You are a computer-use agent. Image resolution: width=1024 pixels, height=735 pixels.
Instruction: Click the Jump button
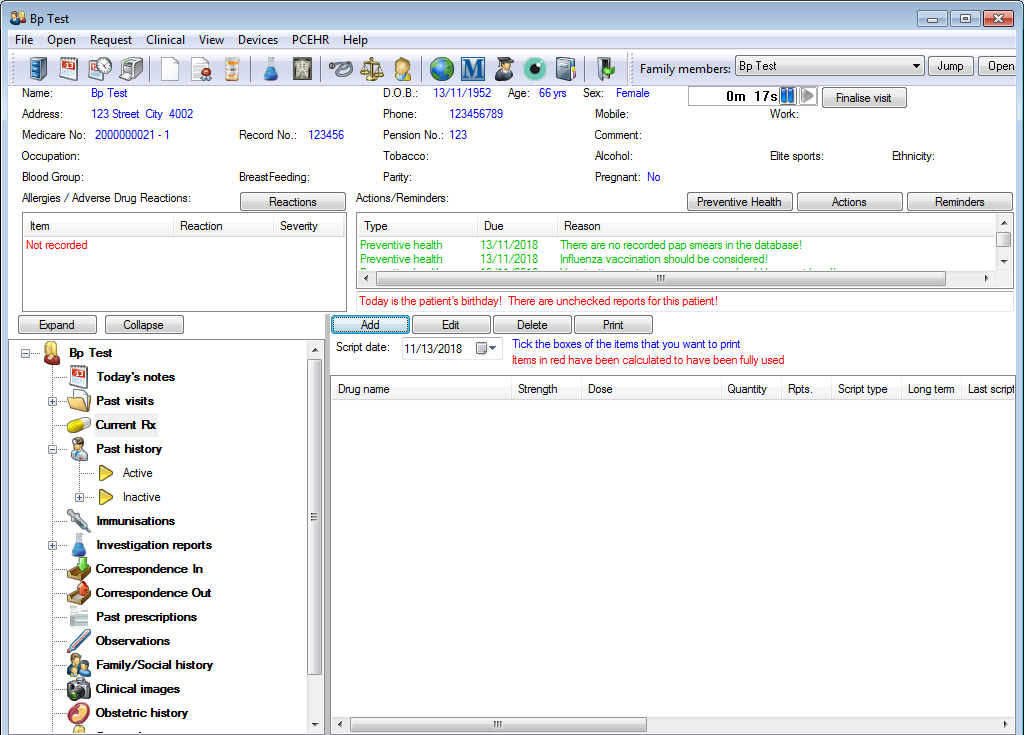tap(950, 66)
